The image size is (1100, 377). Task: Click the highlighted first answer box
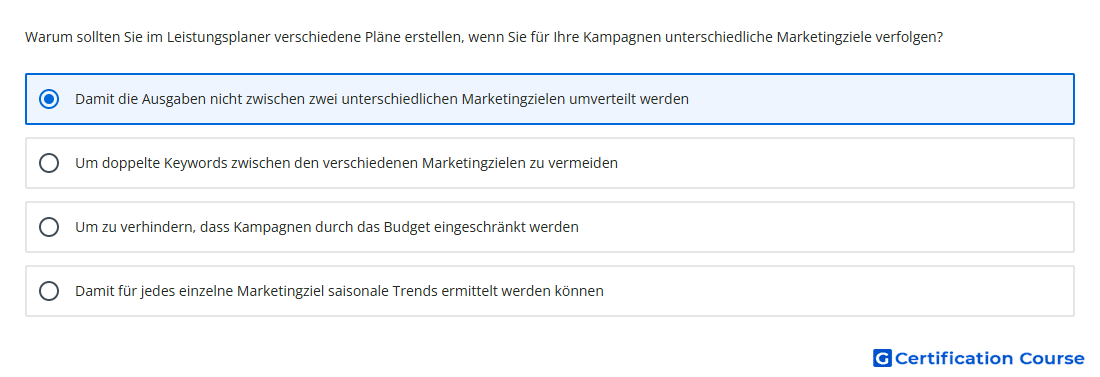[x=550, y=99]
